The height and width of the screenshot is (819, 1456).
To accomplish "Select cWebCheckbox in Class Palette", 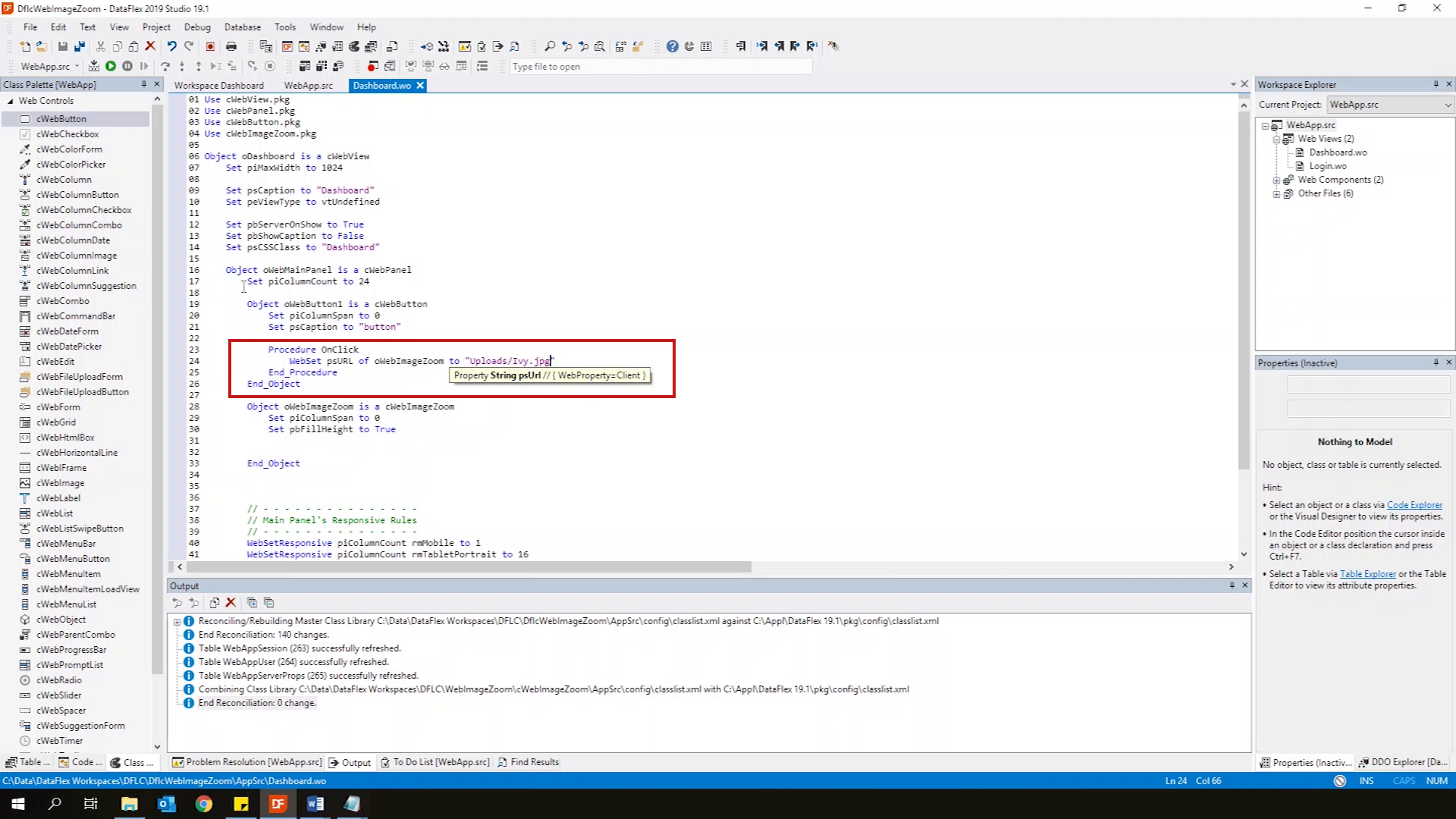I will coord(67,134).
